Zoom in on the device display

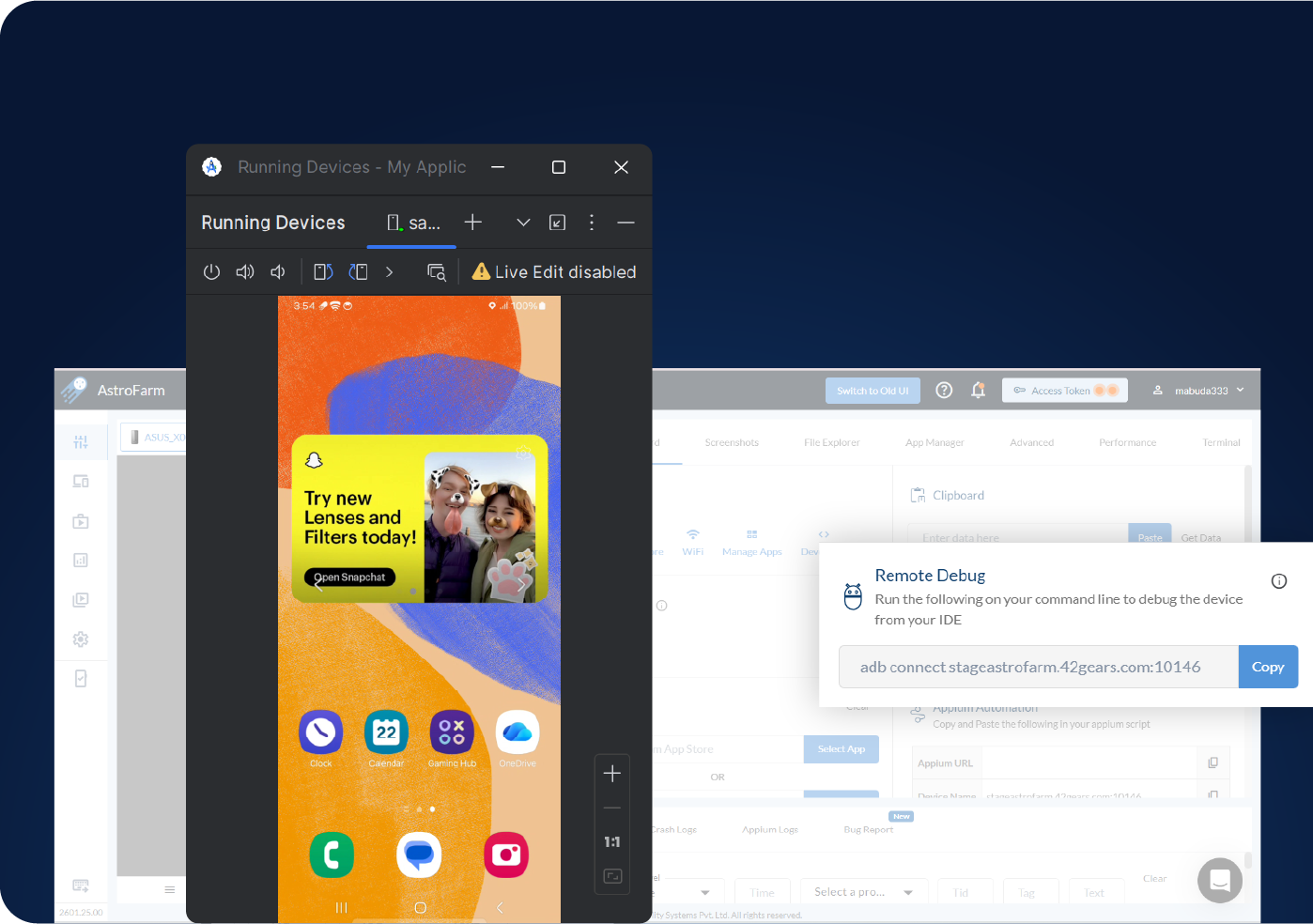coord(612,774)
